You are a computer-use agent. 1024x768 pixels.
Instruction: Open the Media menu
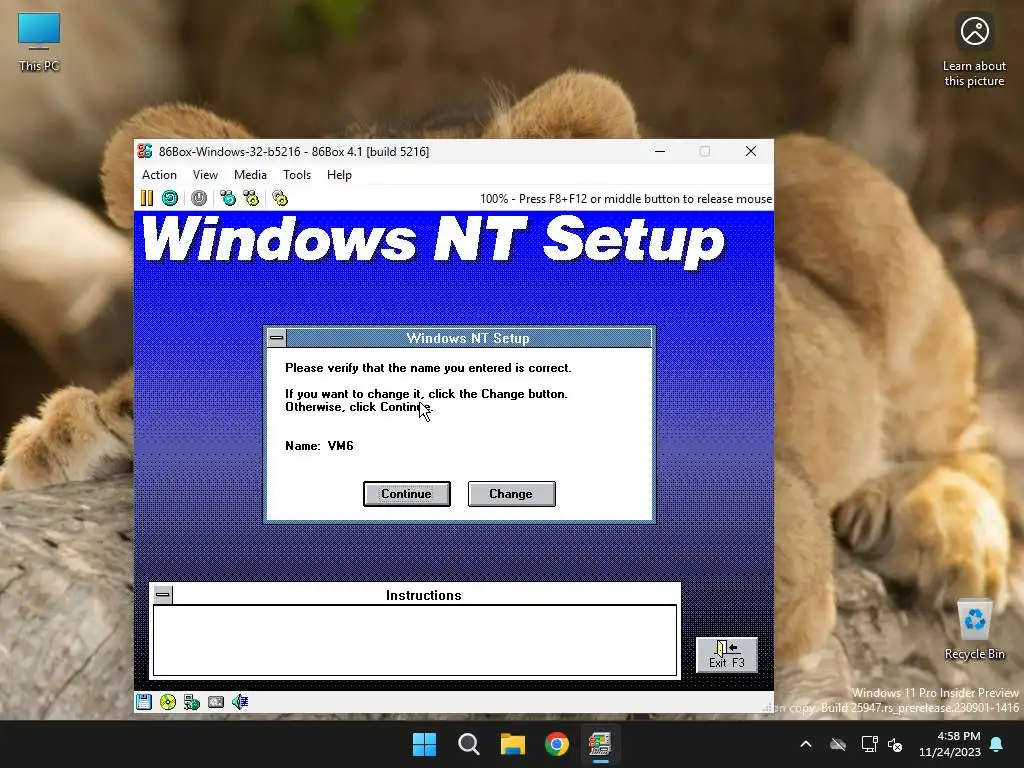[x=250, y=175]
